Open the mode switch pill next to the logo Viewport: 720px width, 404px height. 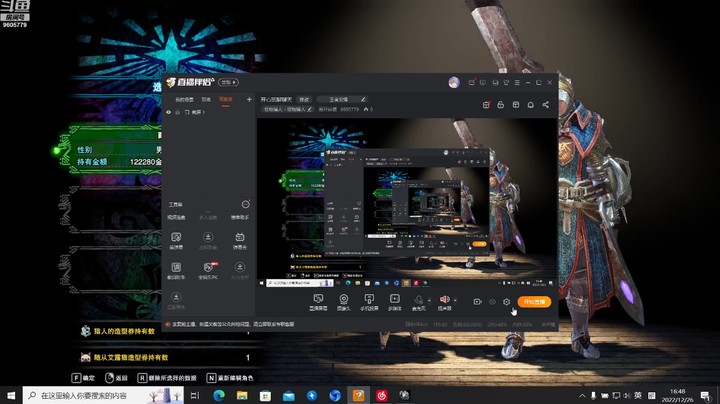point(228,82)
